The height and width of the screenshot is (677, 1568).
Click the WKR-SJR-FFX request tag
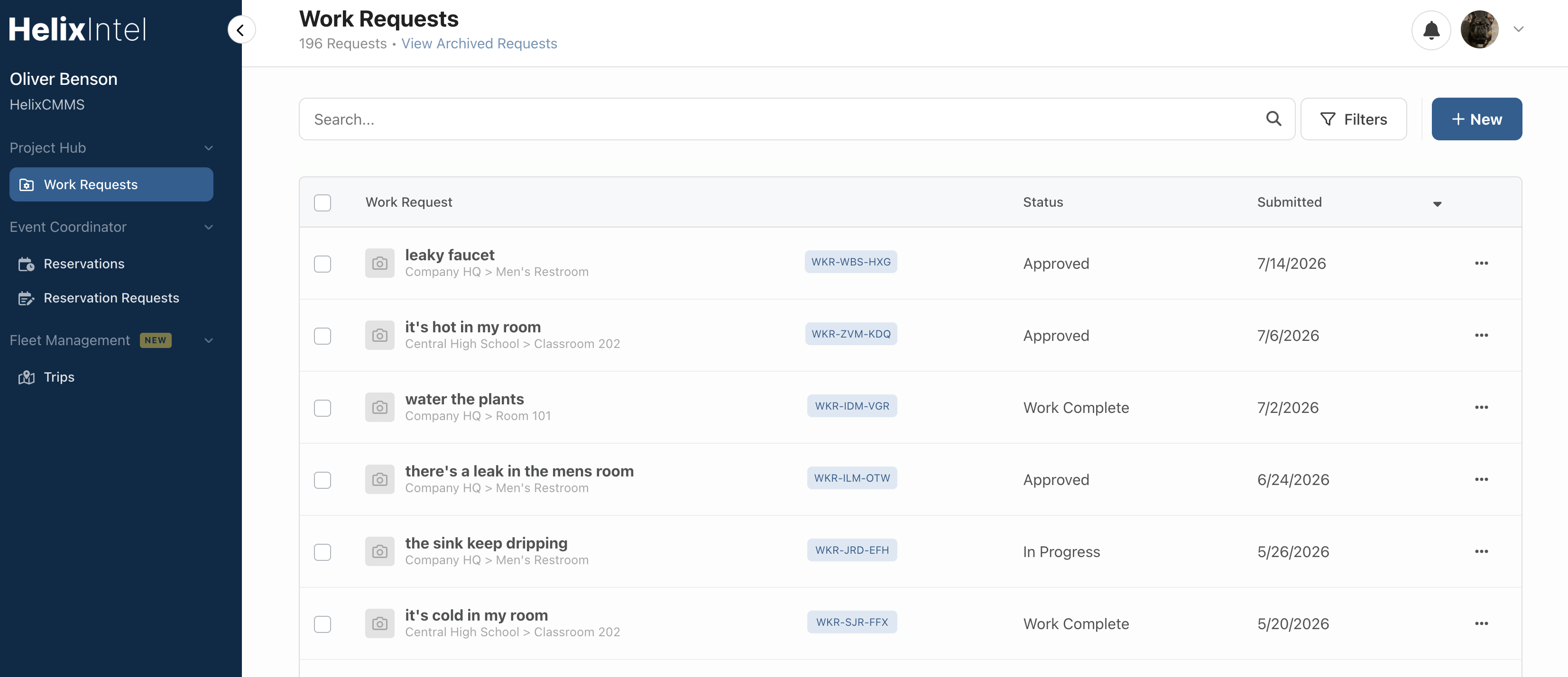(x=852, y=622)
